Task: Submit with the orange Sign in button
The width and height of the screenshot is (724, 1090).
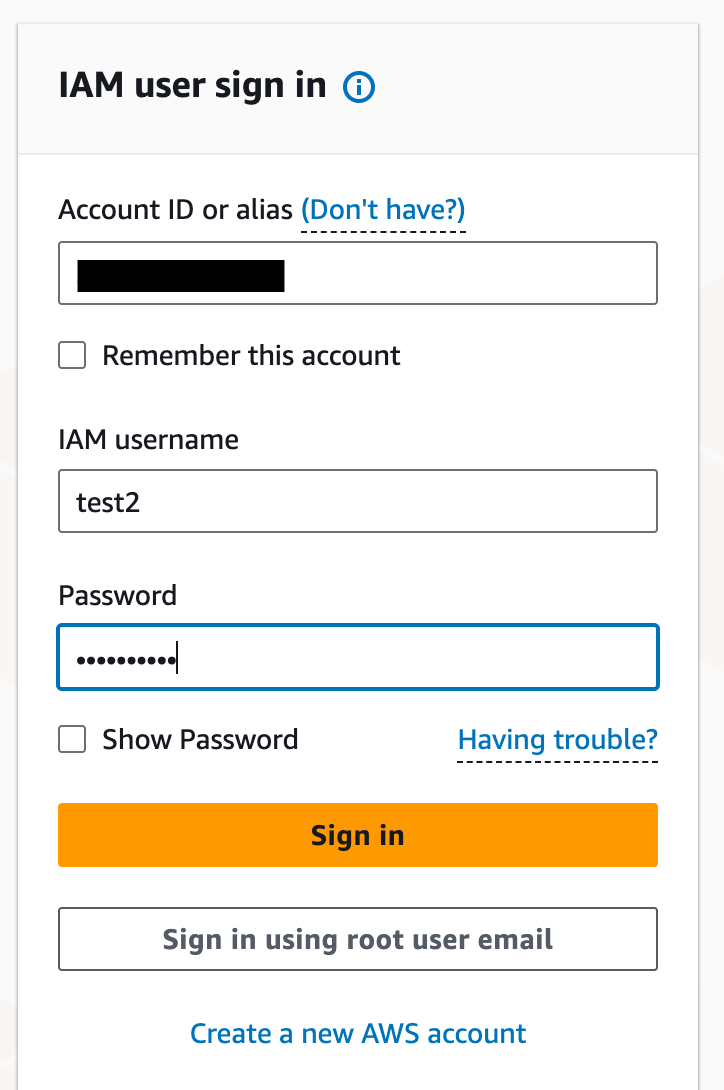Action: pyautogui.click(x=358, y=835)
